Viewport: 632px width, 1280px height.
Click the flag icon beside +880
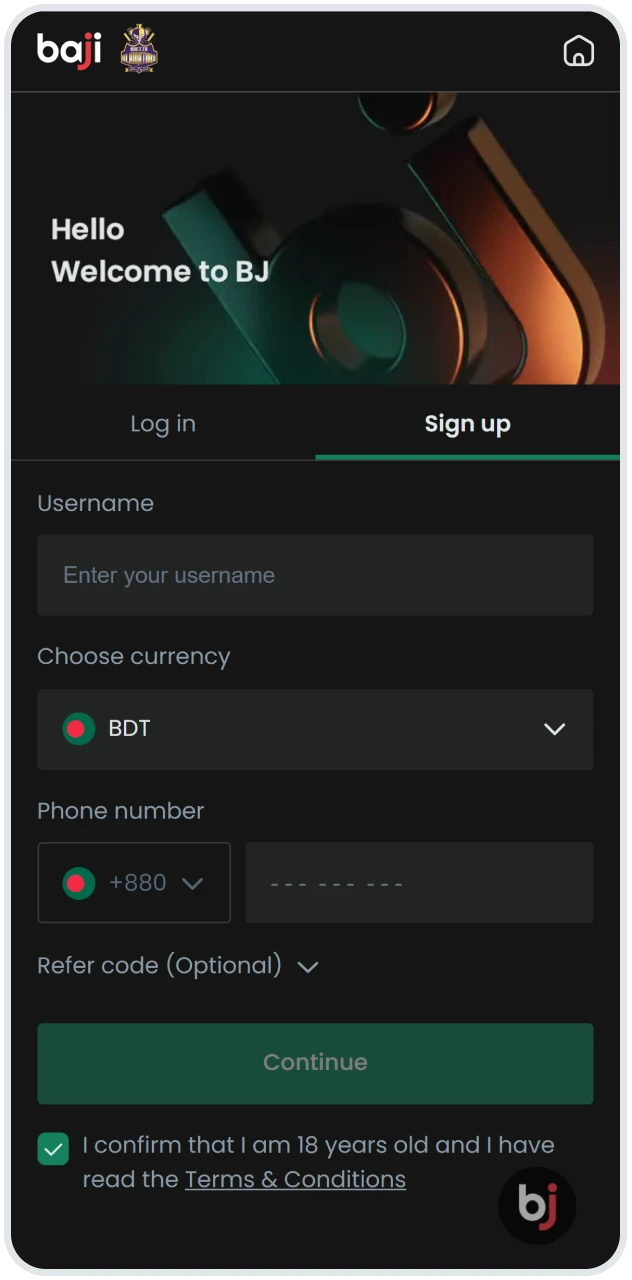[x=78, y=882]
